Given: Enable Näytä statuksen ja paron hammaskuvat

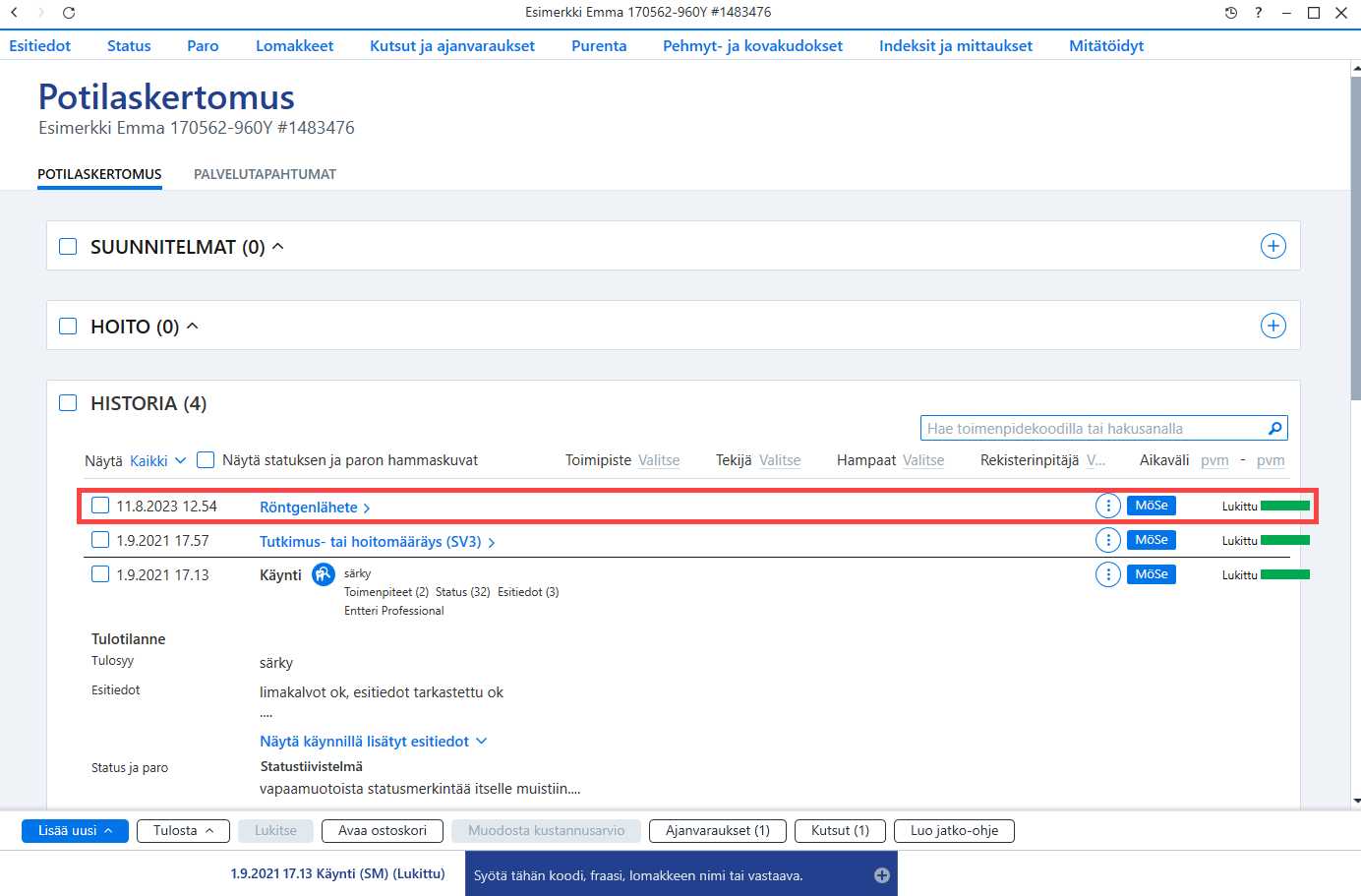Looking at the screenshot, I should click(x=206, y=459).
